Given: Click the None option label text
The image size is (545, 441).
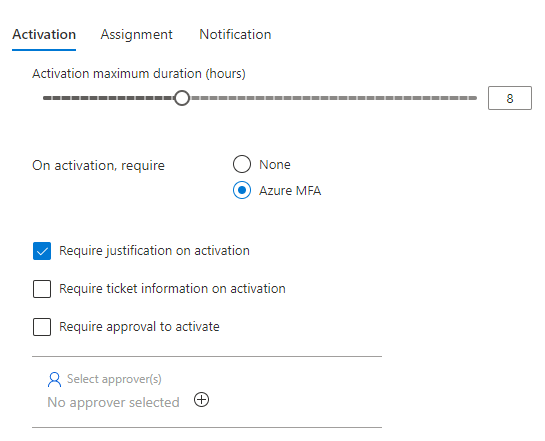Looking at the screenshot, I should (275, 164).
